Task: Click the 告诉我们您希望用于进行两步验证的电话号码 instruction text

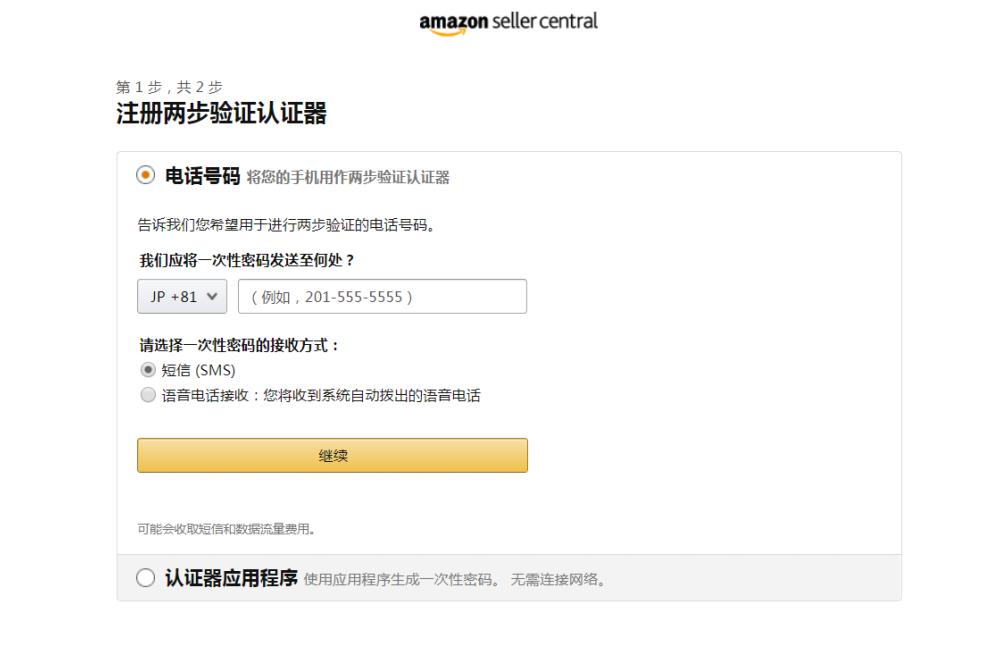Action: pos(287,225)
